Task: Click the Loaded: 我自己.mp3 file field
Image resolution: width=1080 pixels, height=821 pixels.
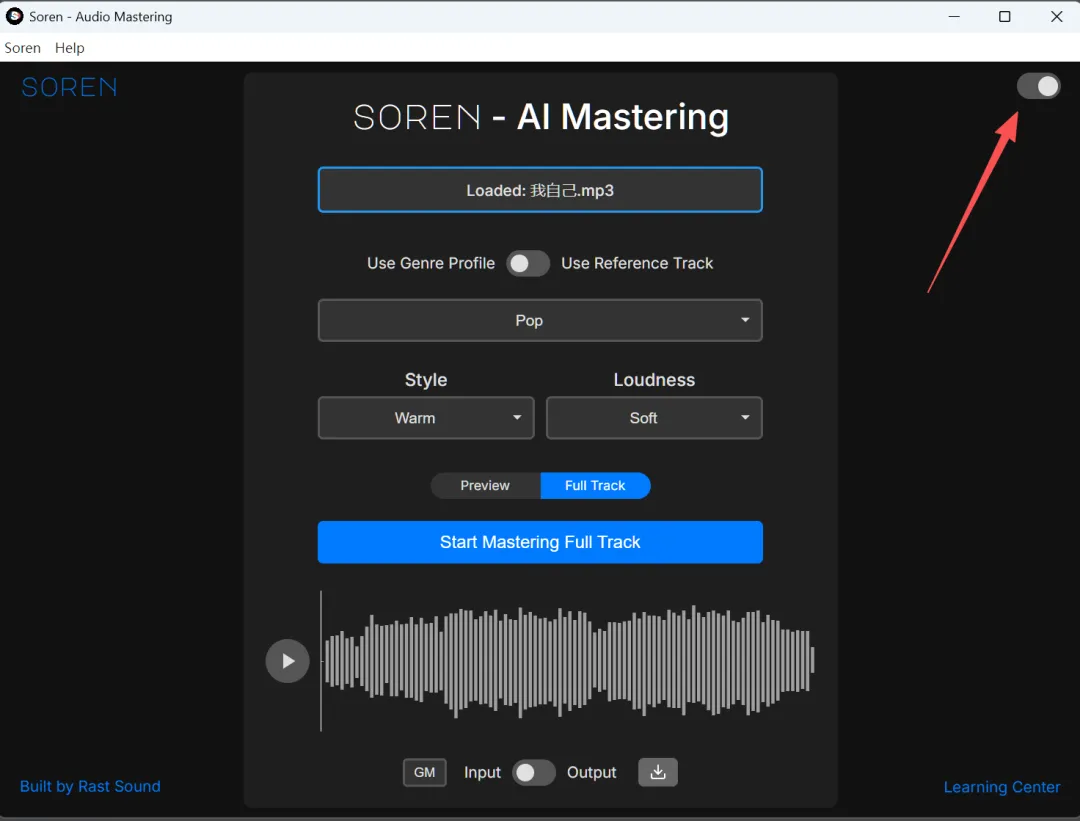Action: click(540, 190)
